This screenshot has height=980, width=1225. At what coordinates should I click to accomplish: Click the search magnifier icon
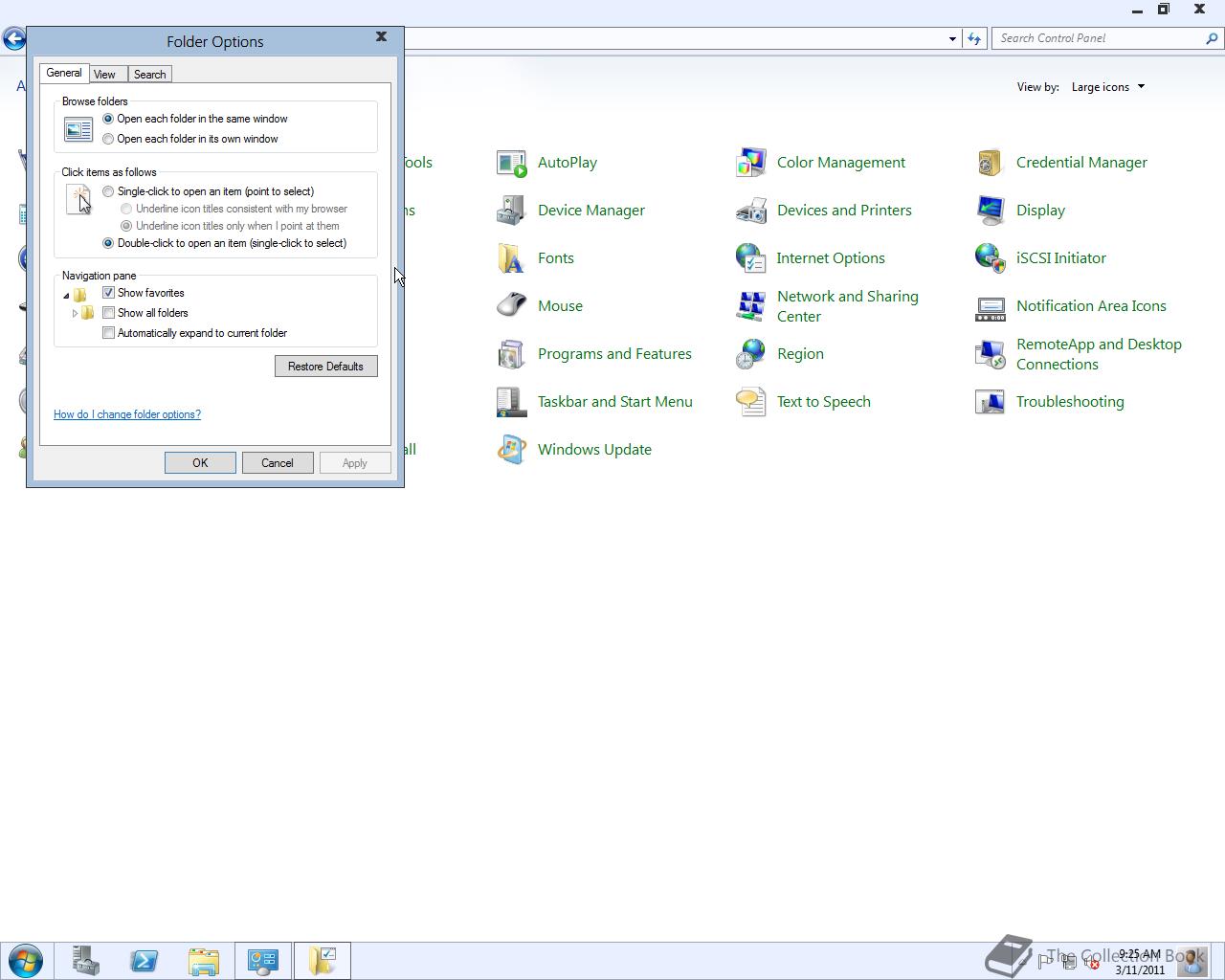click(x=1213, y=38)
